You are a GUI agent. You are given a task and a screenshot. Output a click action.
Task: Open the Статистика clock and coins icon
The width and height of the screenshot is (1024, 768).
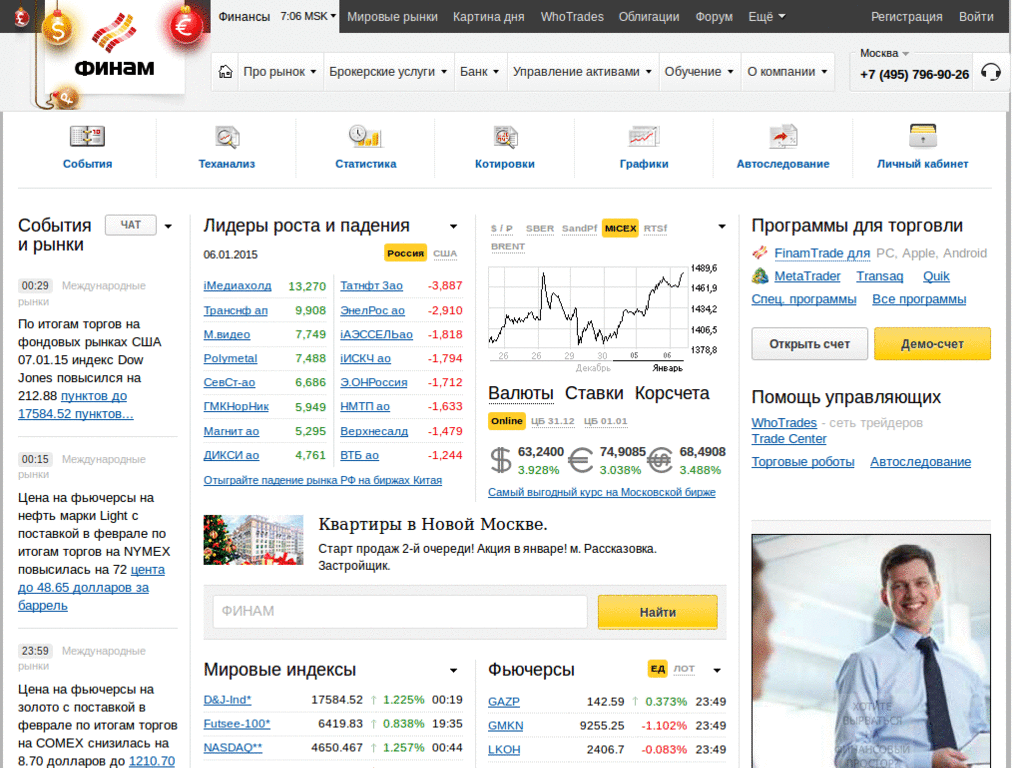click(x=366, y=136)
